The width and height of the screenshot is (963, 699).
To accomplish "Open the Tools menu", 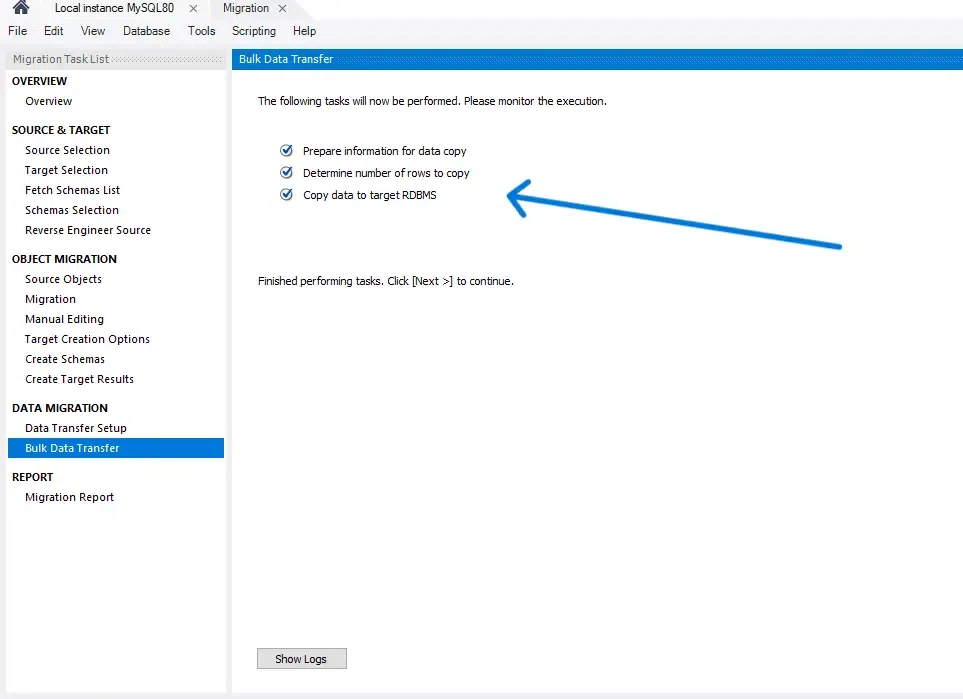I will [201, 31].
